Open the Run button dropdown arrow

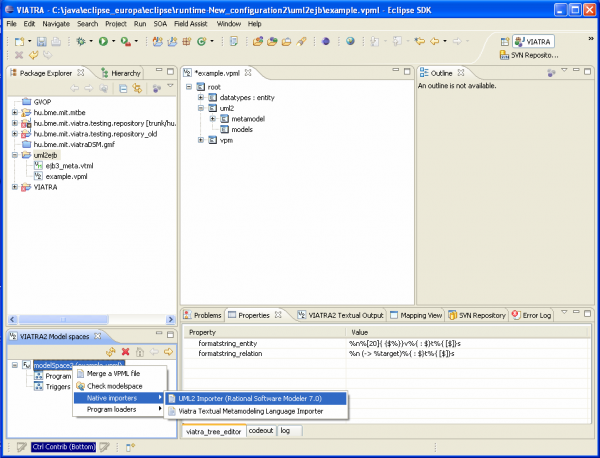coord(113,41)
